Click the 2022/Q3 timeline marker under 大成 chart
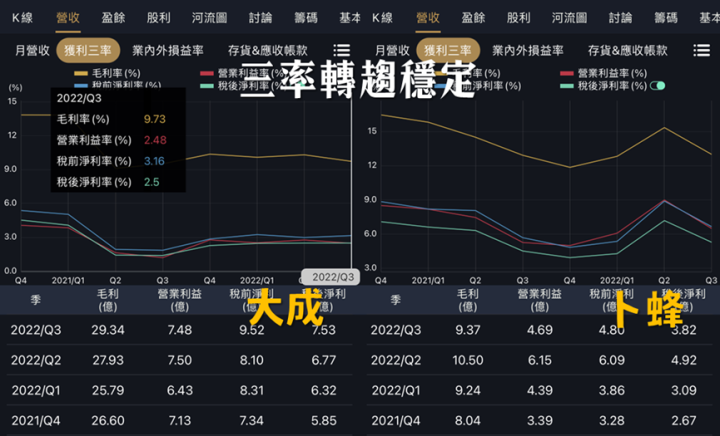 click(331, 277)
